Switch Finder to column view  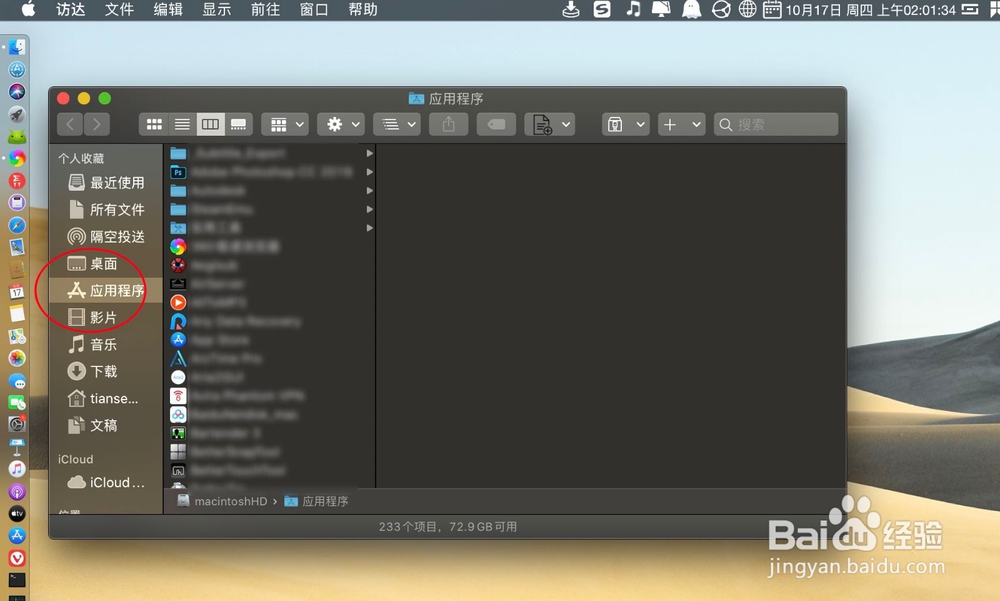pos(210,124)
